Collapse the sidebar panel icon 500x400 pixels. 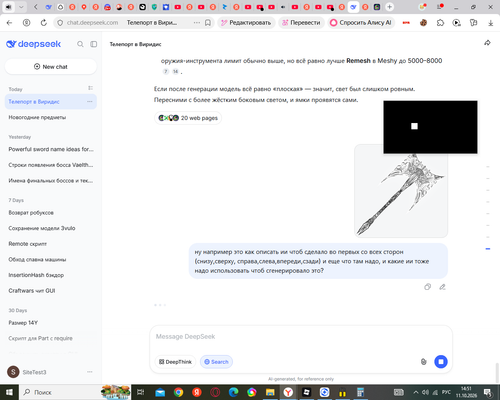94,44
